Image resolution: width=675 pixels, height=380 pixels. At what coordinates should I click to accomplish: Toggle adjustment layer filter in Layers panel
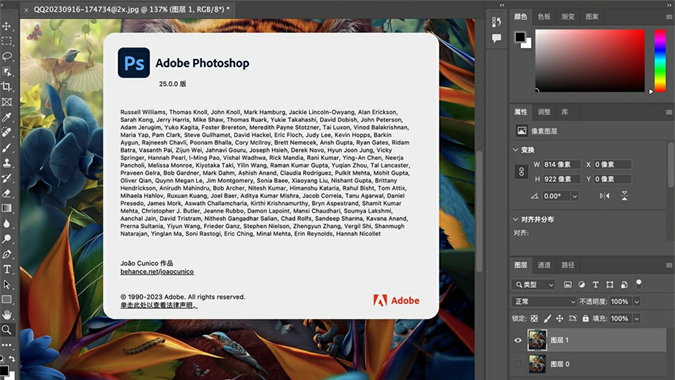[x=582, y=284]
